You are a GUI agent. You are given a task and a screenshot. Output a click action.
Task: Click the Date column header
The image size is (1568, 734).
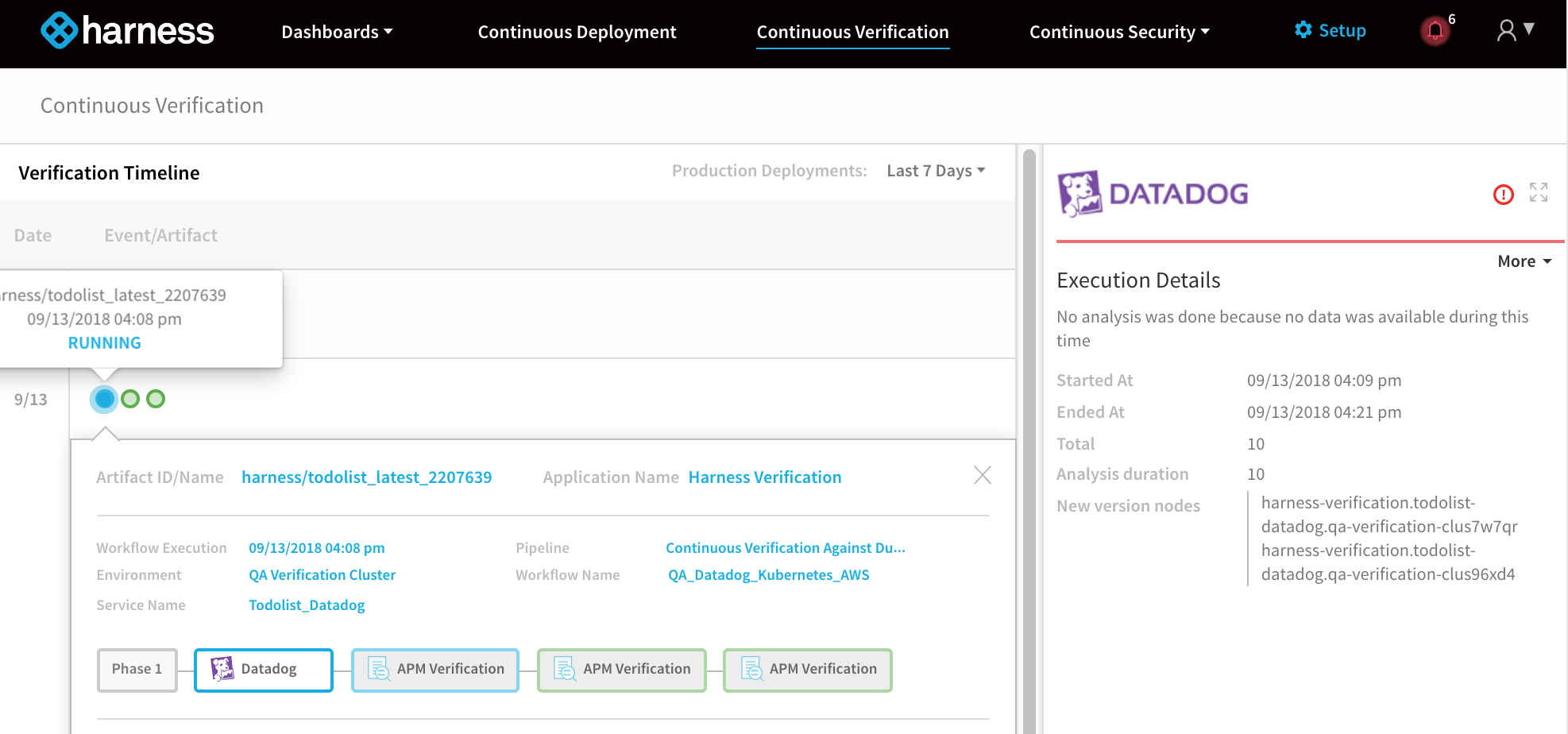click(x=33, y=235)
